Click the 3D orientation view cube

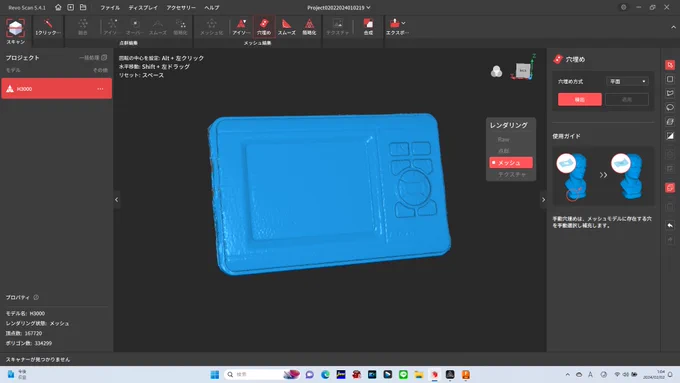tap(523, 71)
